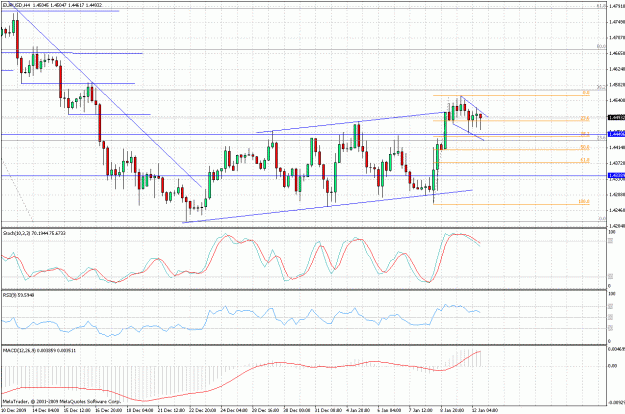Click the '10 Dec 2009' date label

pyautogui.click(x=14, y=410)
